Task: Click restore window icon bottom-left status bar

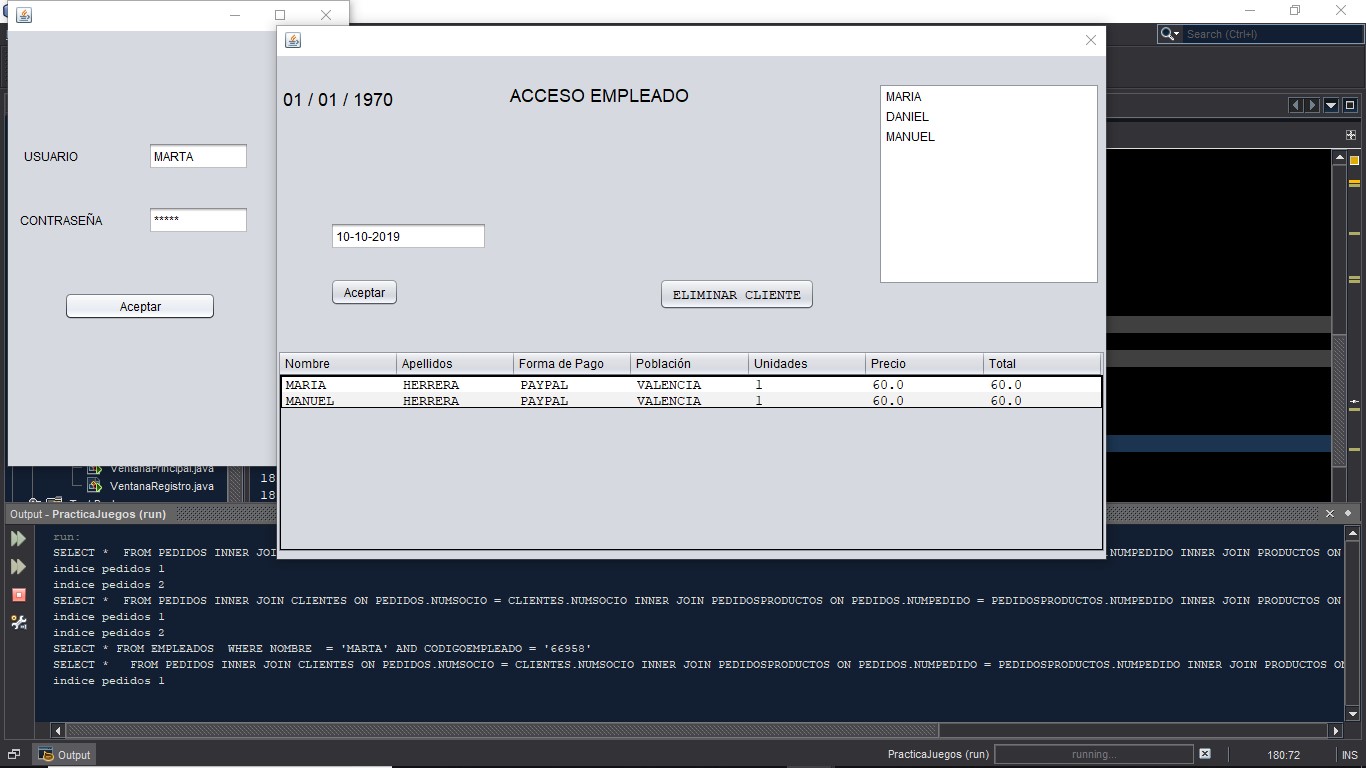Action: tap(14, 755)
